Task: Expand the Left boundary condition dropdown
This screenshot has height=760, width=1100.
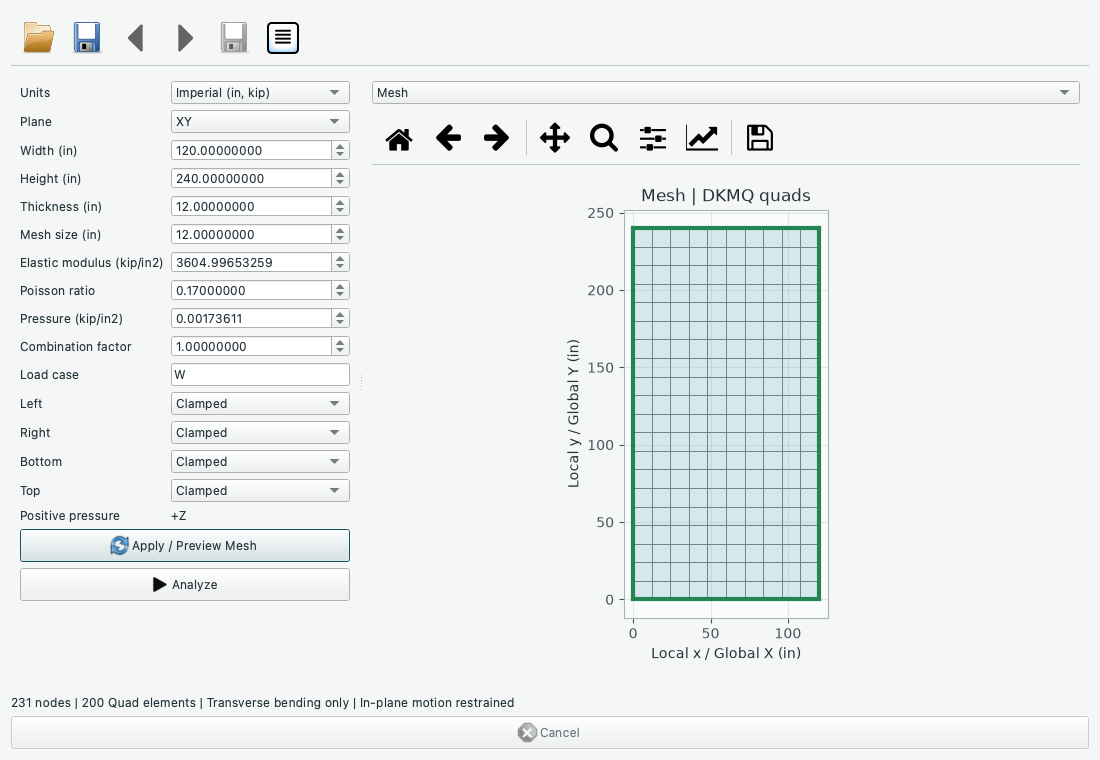Action: click(260, 404)
